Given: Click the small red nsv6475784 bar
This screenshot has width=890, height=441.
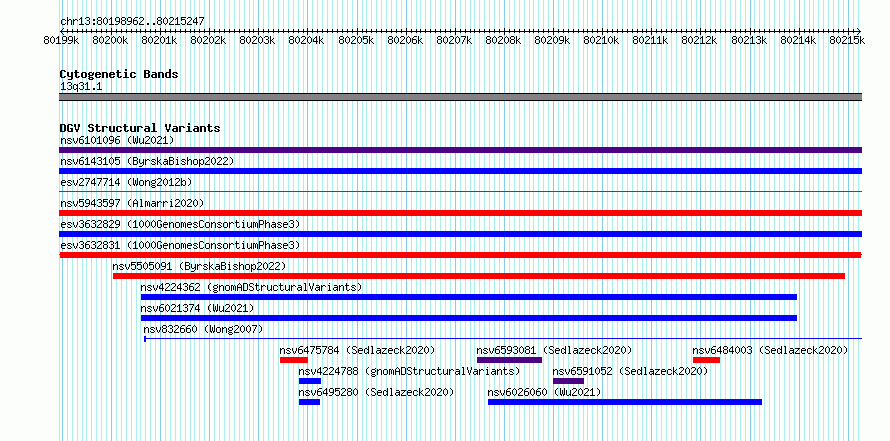Looking at the screenshot, I should 293,360.
